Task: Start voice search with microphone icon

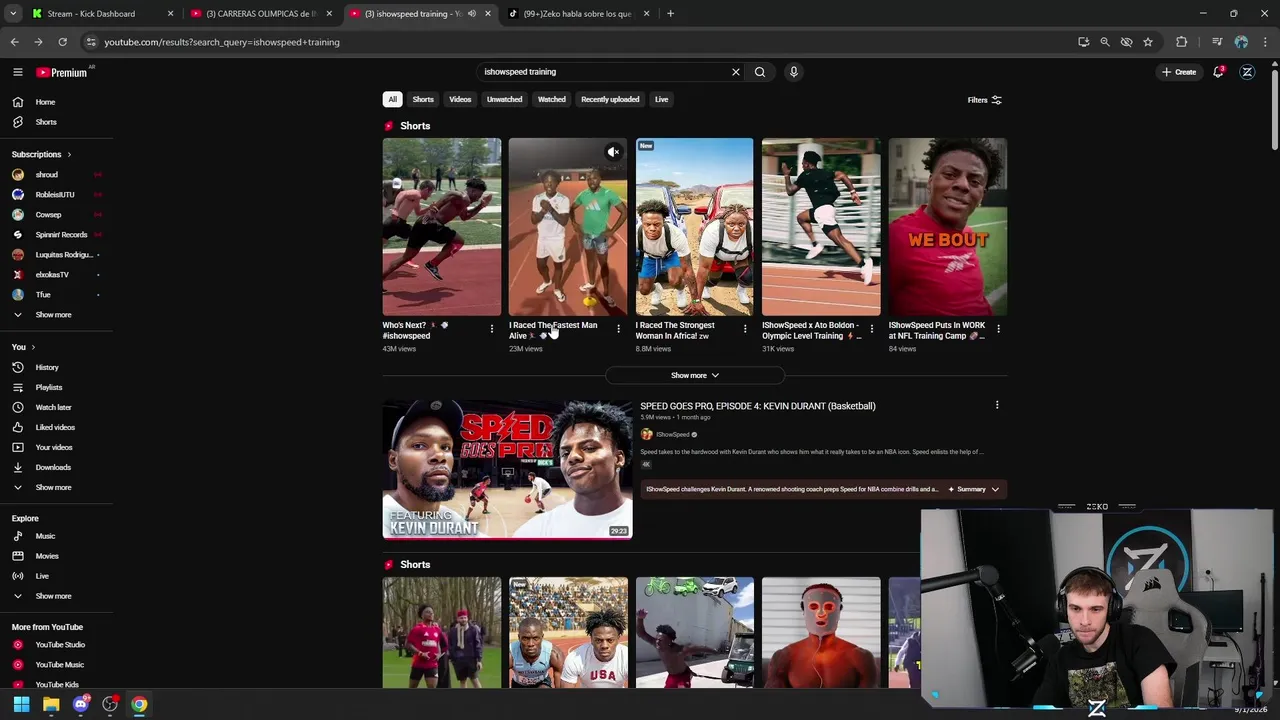Action: [x=794, y=72]
